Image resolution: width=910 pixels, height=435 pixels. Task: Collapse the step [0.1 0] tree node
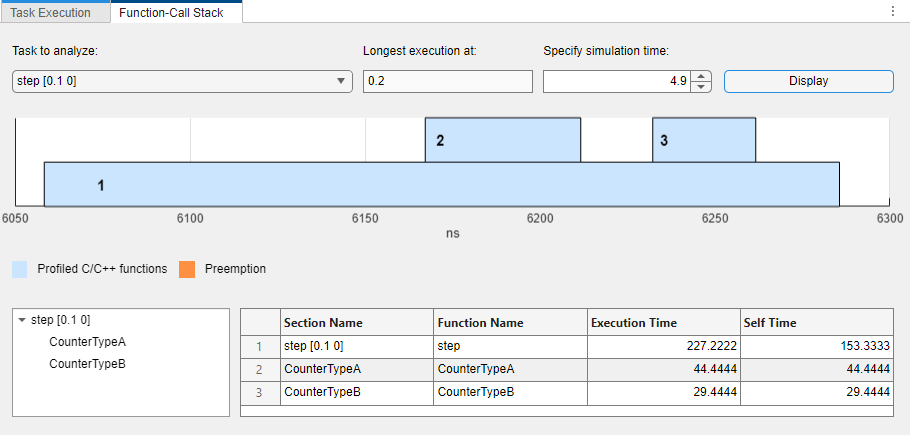click(x=22, y=320)
